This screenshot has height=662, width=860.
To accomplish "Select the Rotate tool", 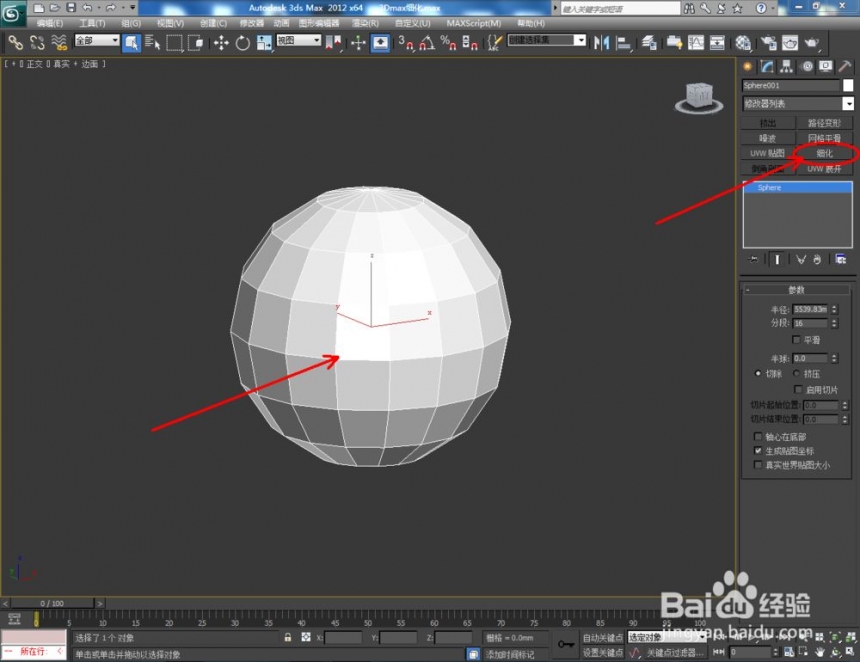I will 242,42.
